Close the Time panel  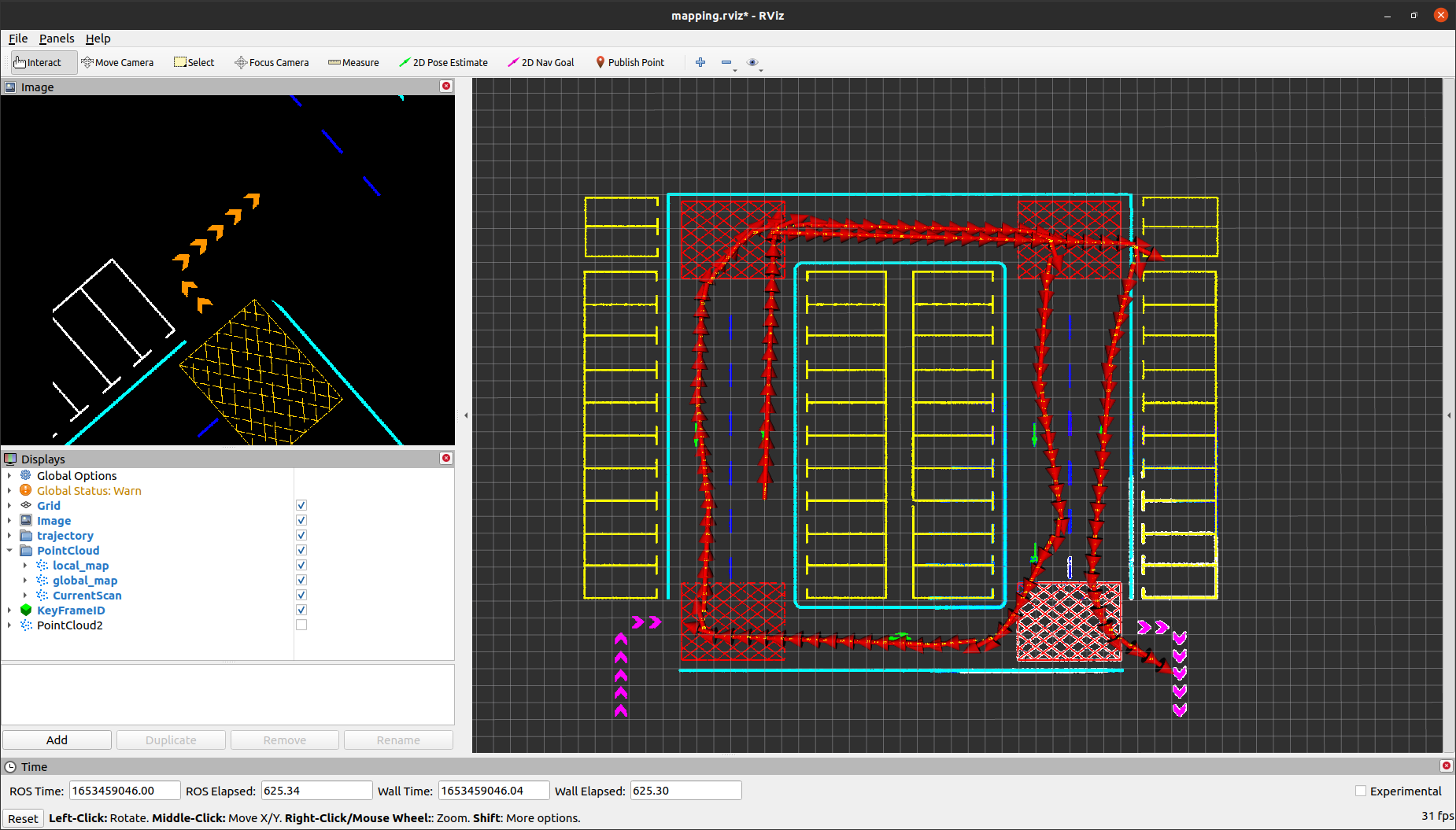point(1446,765)
